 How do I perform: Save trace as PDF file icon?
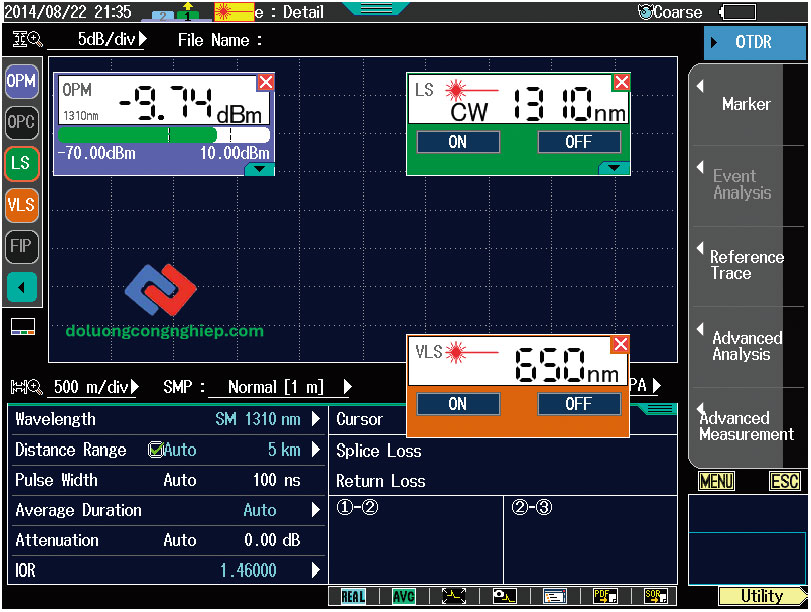pos(605,596)
